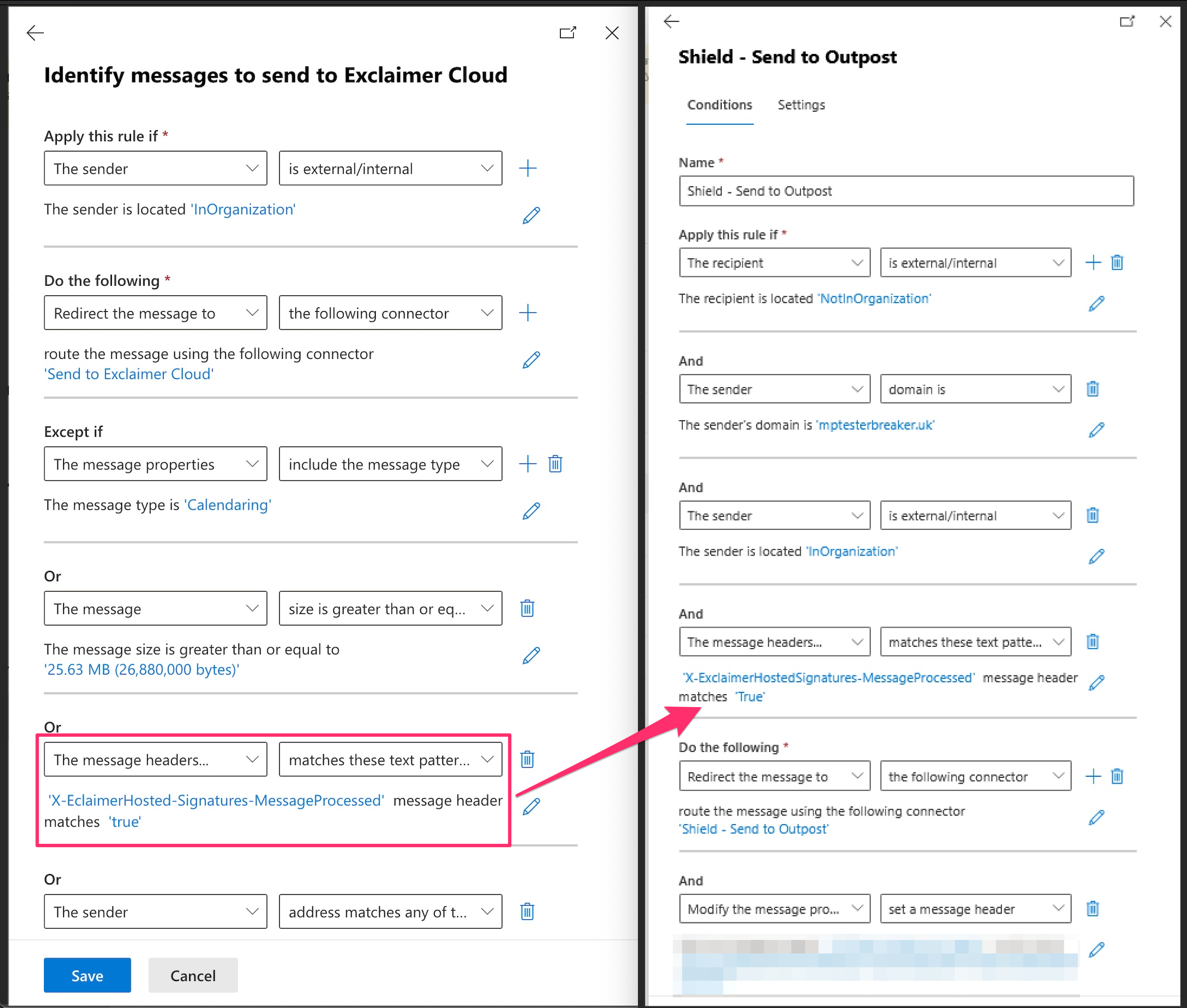
Task: Edit sender 'InOrganization' in Shield panel
Action: [1096, 556]
